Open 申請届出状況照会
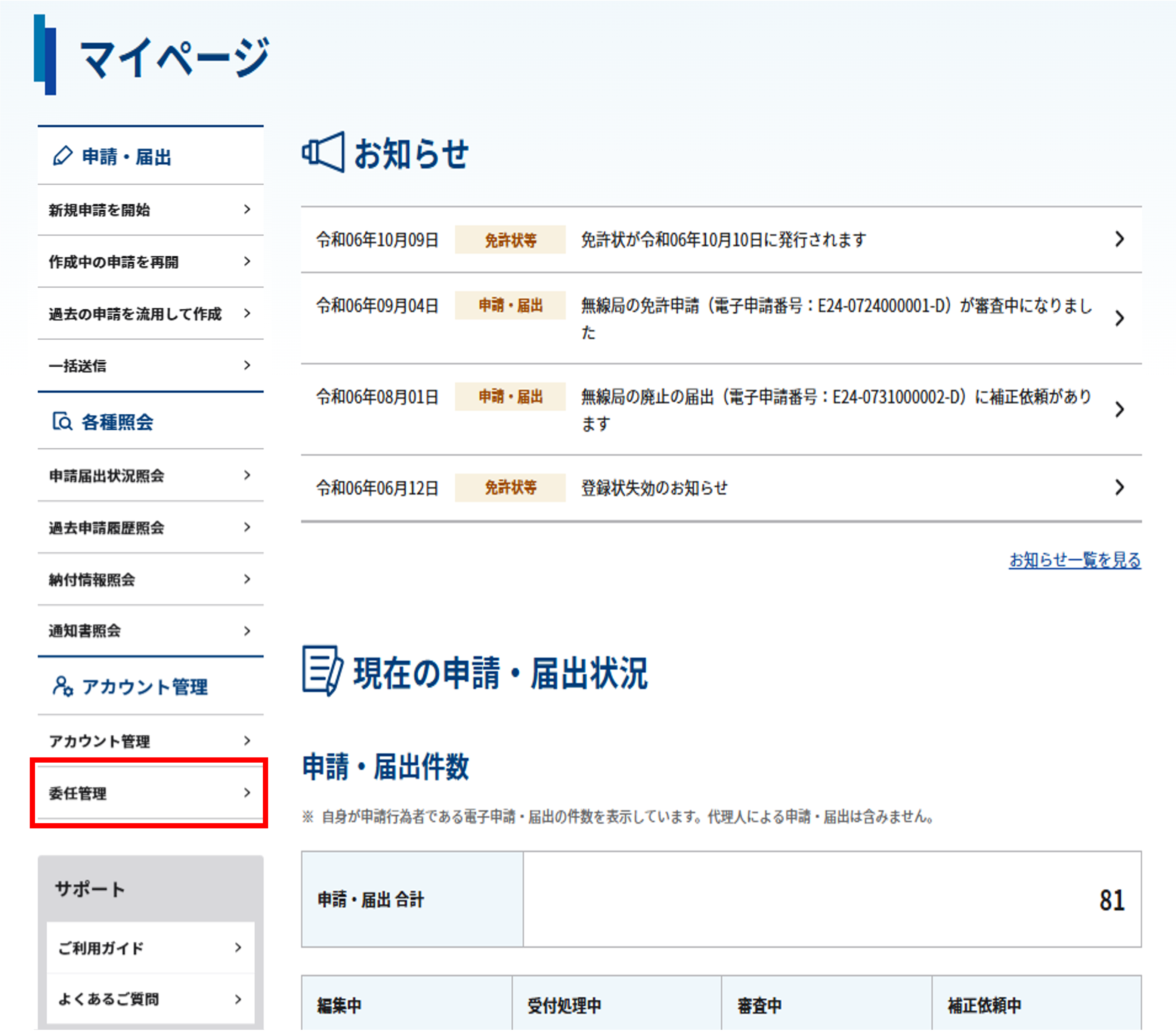Image resolution: width=1176 pixels, height=1031 pixels. pos(151,475)
